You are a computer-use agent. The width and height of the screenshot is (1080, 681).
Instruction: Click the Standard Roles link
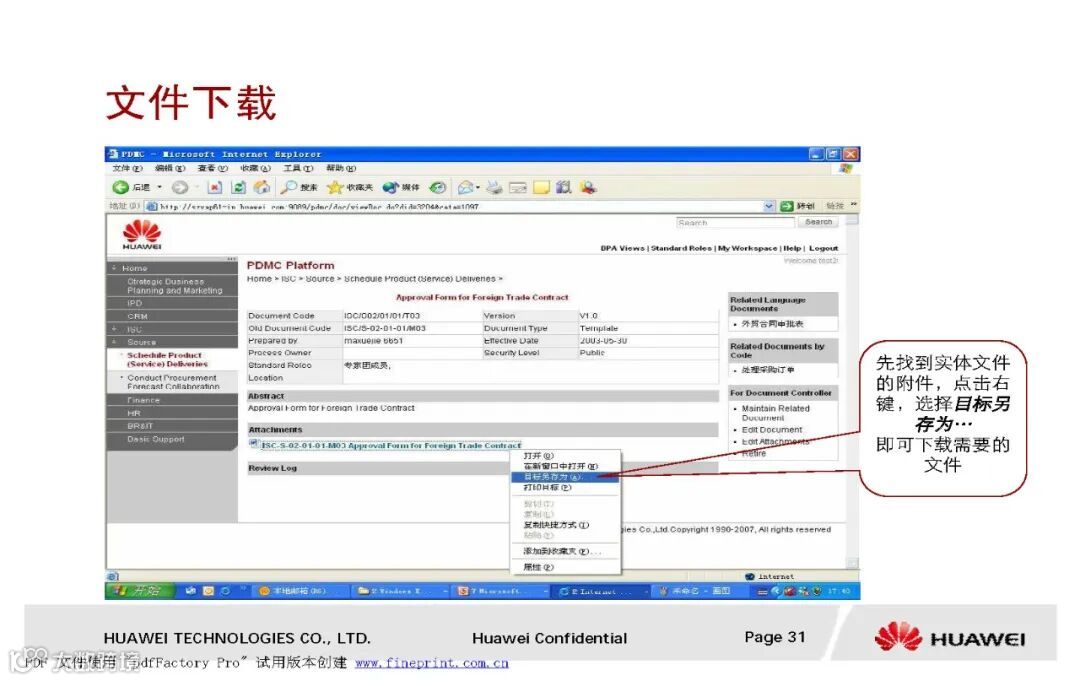click(x=681, y=248)
